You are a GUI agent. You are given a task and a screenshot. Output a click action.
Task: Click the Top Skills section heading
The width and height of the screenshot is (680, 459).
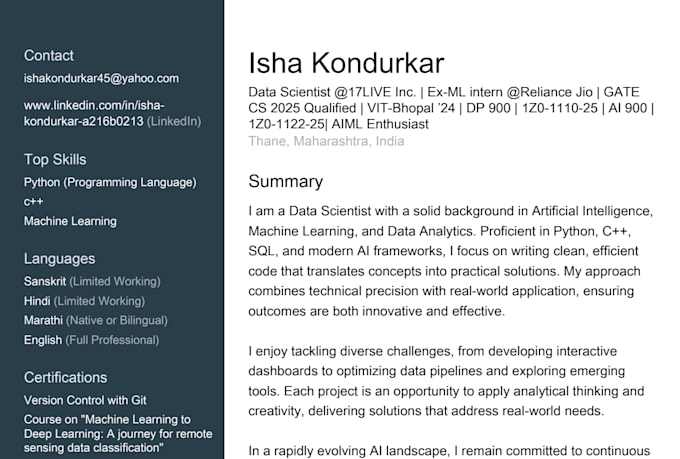pyautogui.click(x=55, y=160)
